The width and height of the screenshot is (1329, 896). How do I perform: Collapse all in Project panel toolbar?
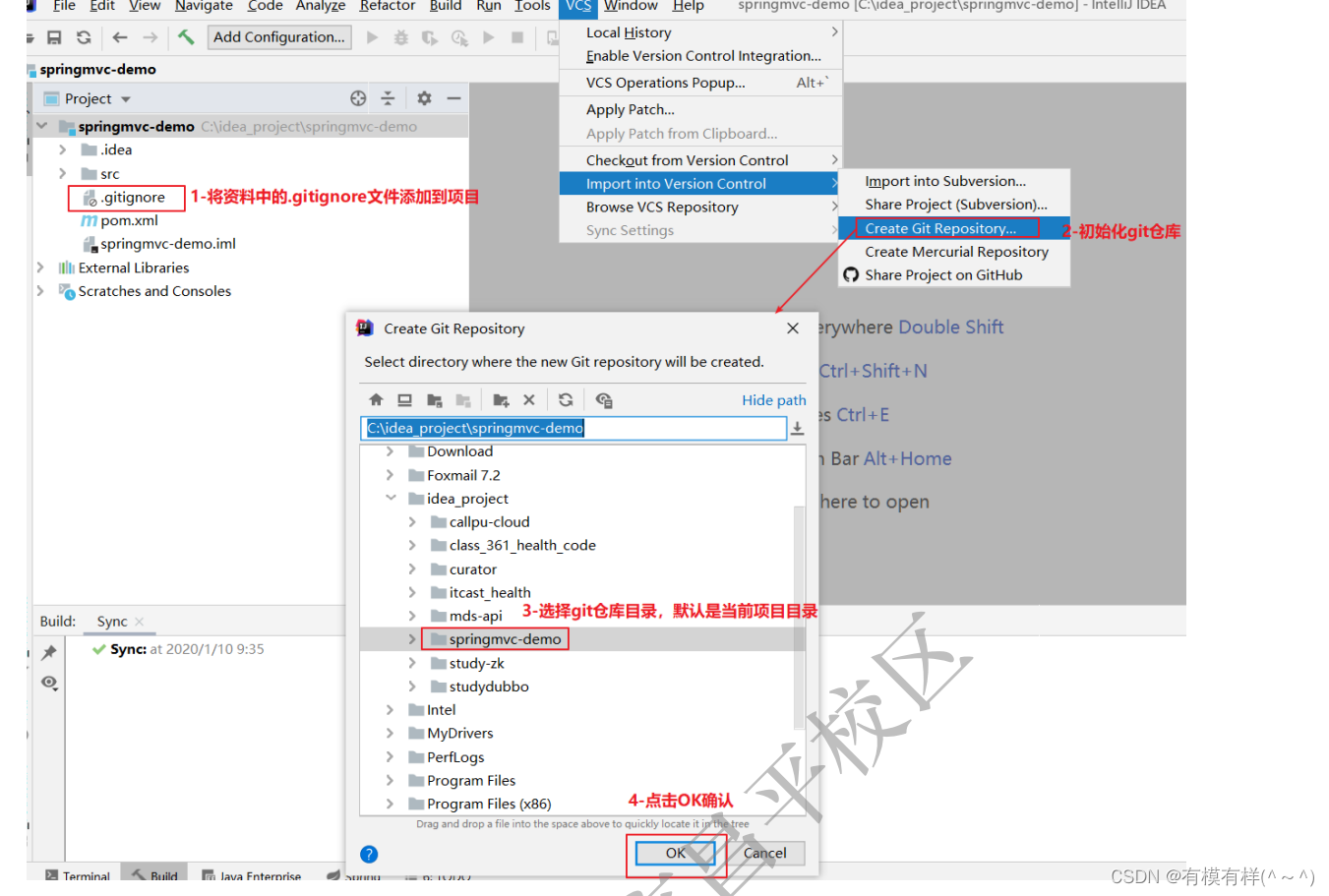point(388,98)
